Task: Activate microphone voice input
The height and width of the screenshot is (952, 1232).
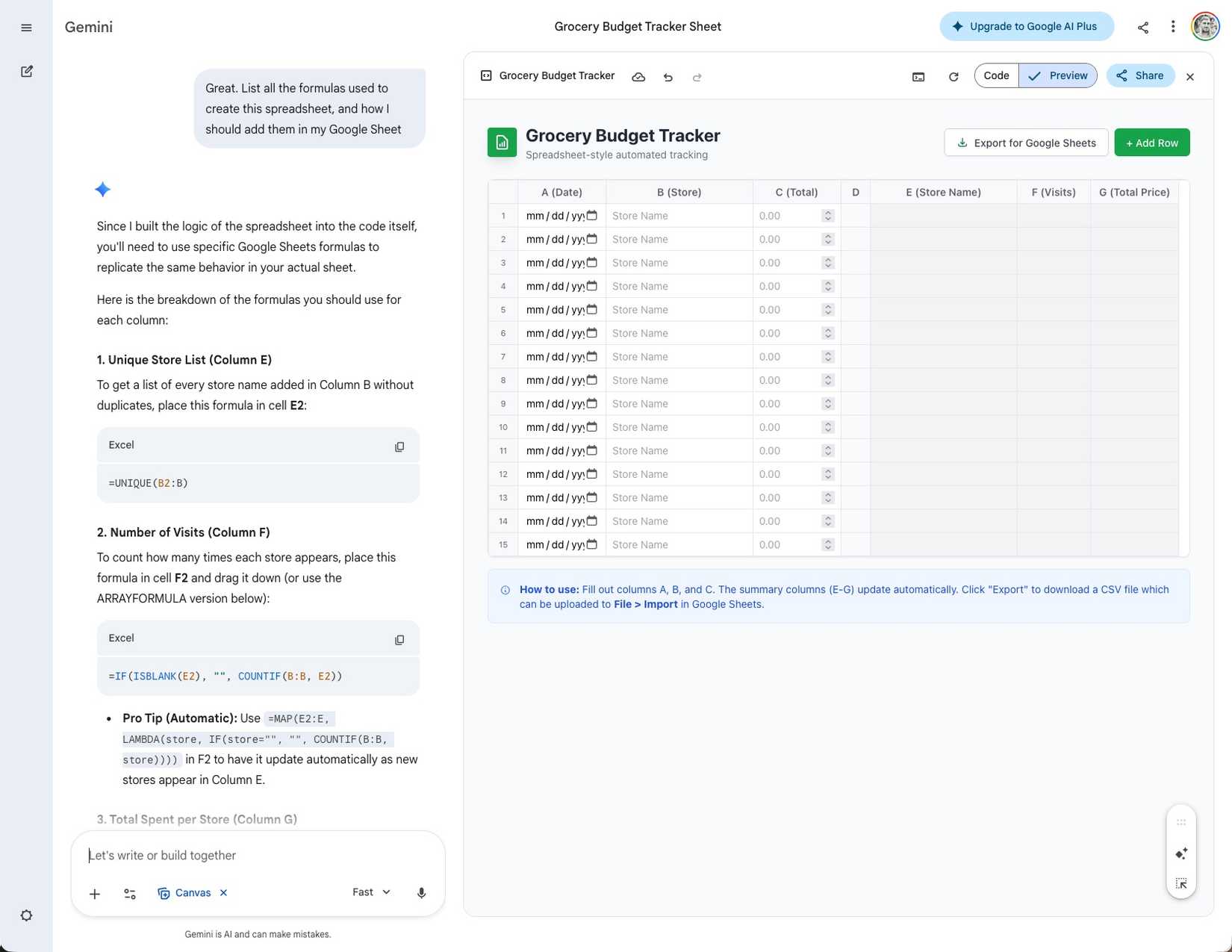Action: tap(421, 893)
